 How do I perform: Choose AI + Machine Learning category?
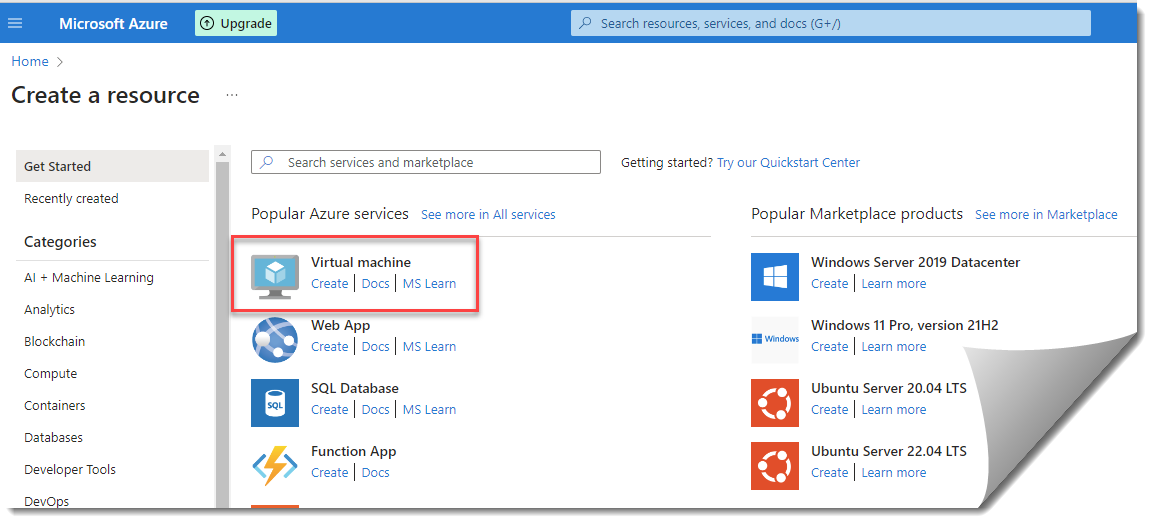point(89,278)
